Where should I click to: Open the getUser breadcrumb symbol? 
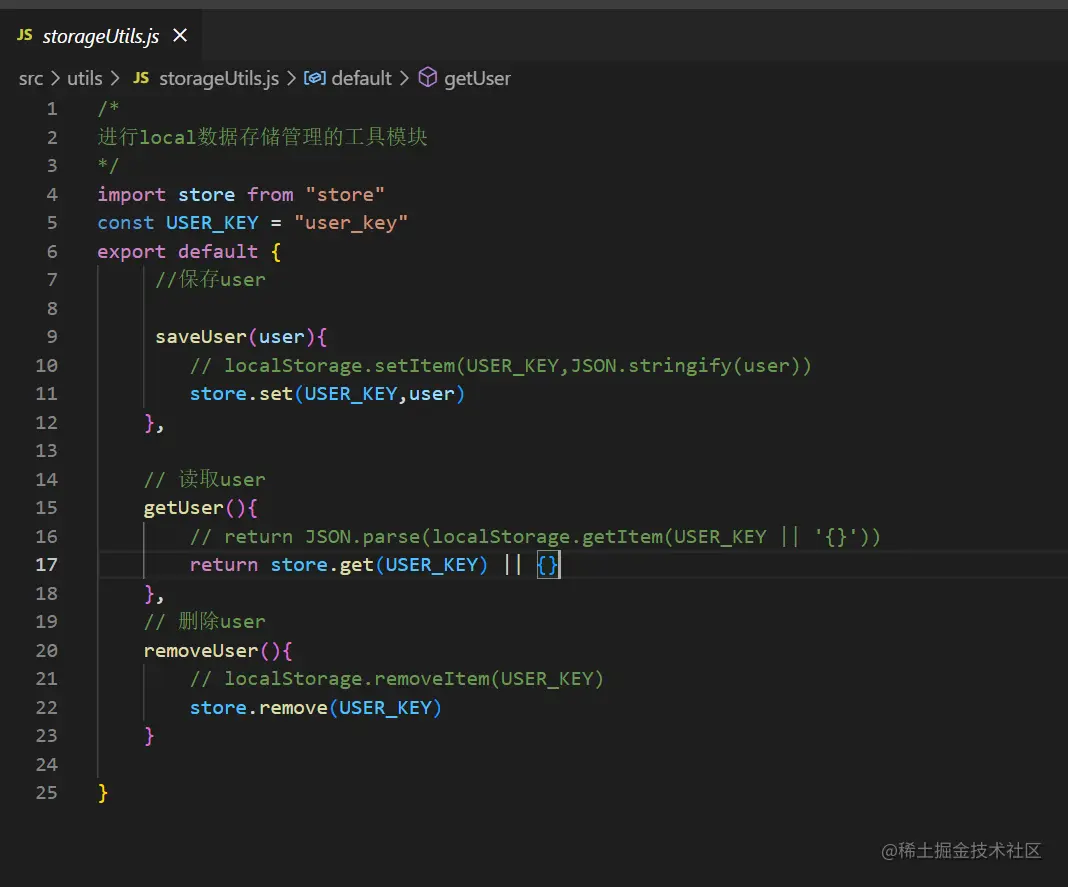coord(477,79)
